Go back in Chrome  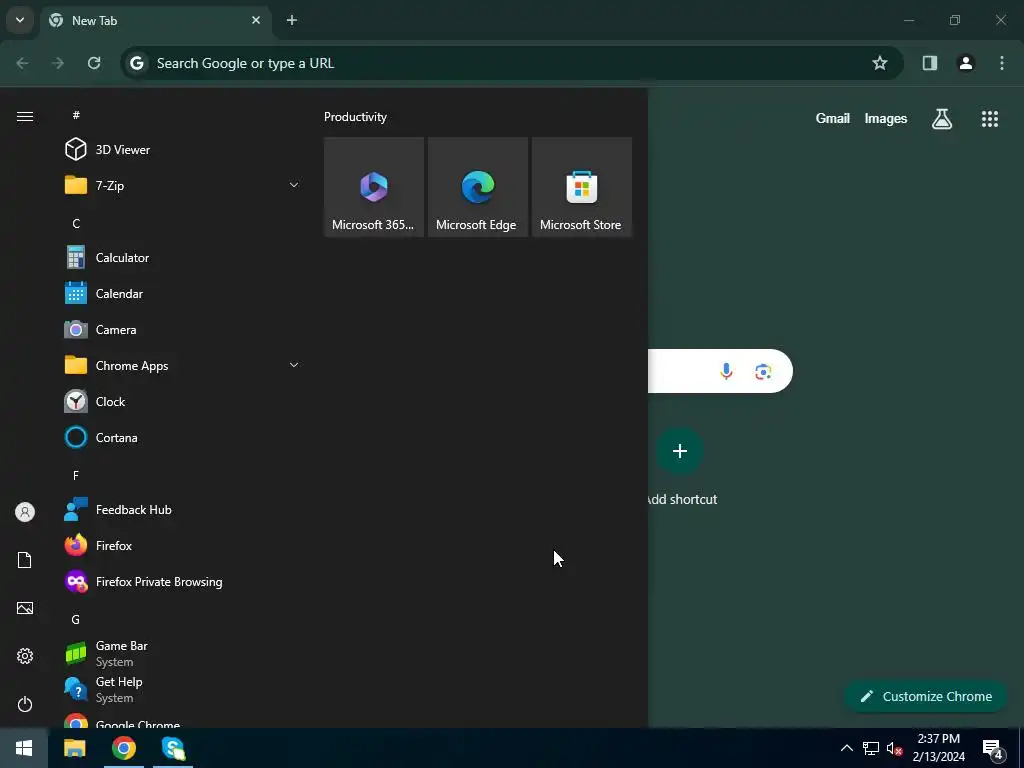click(x=22, y=63)
